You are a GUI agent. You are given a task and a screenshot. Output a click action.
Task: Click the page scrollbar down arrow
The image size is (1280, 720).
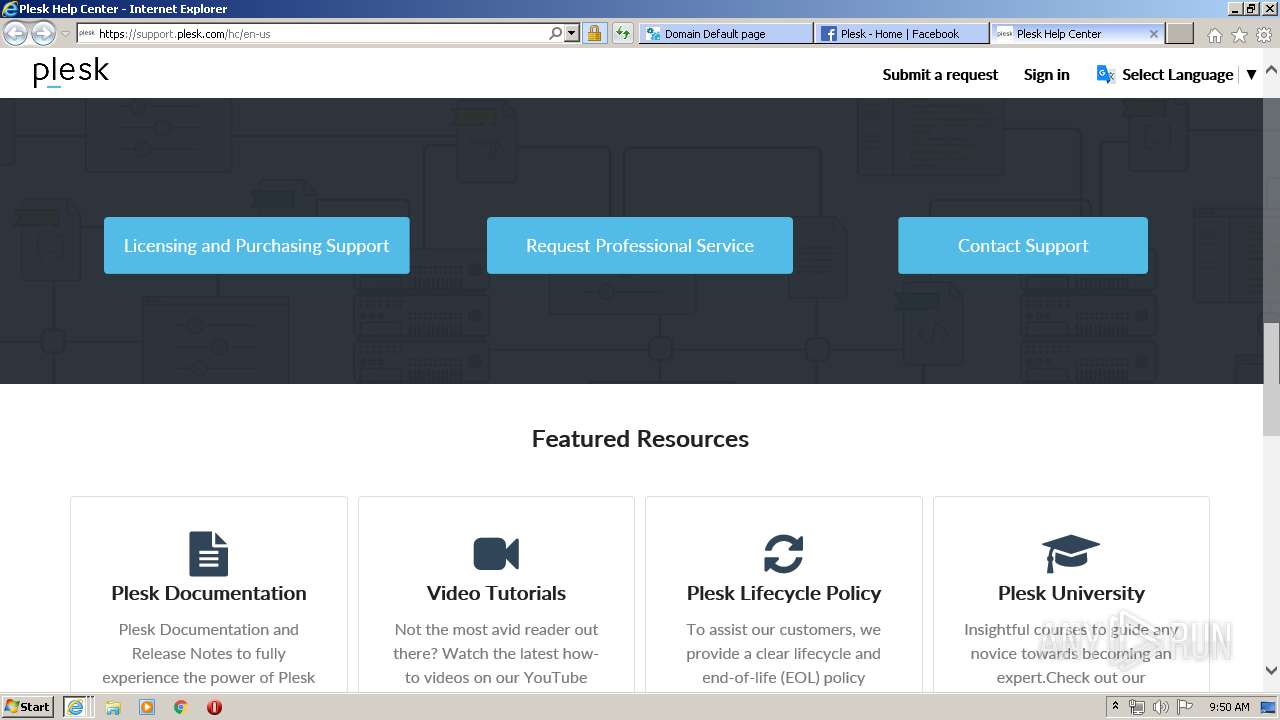tap(1271, 671)
